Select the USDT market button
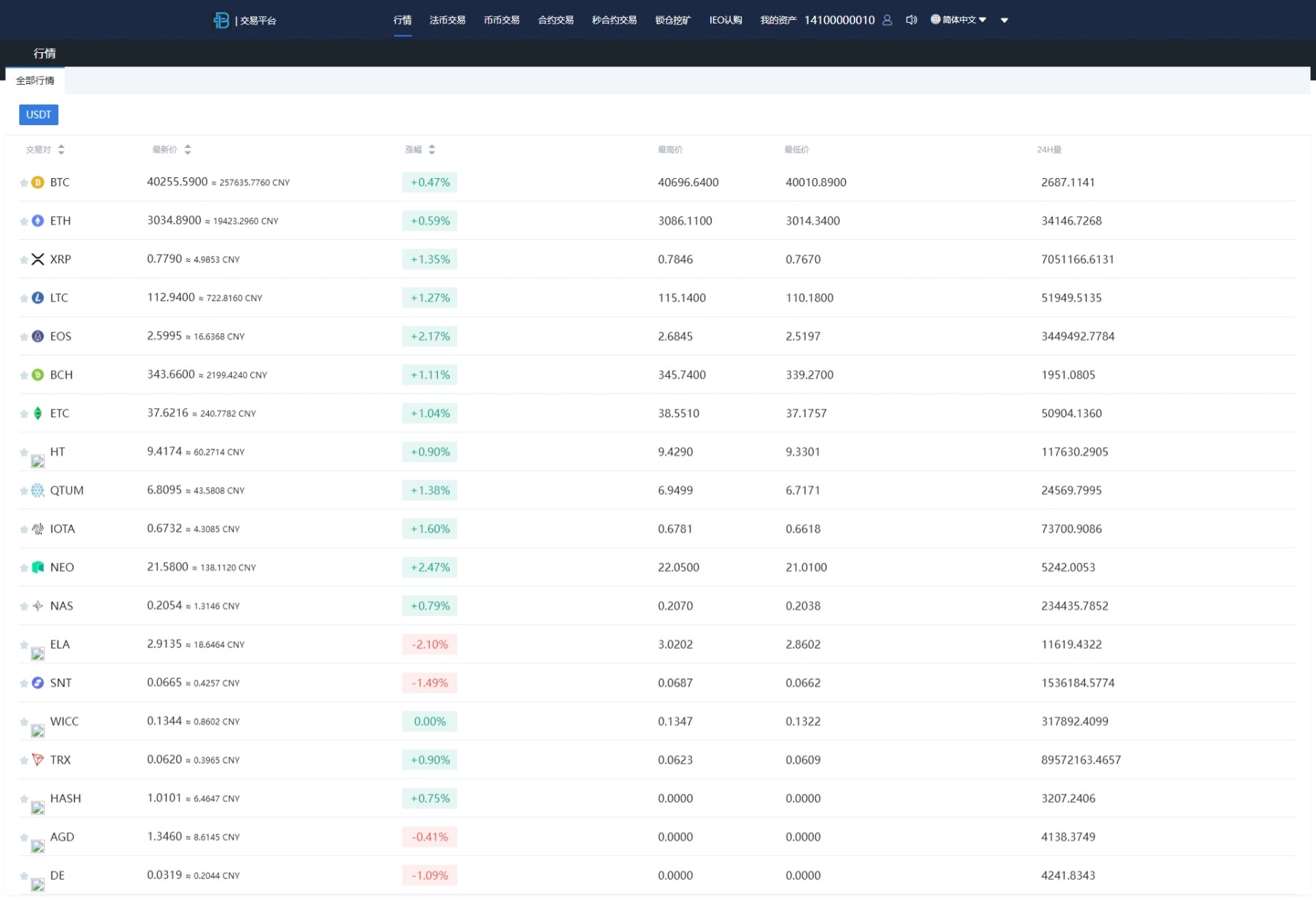Viewport: 1316px width, 921px height. (38, 114)
